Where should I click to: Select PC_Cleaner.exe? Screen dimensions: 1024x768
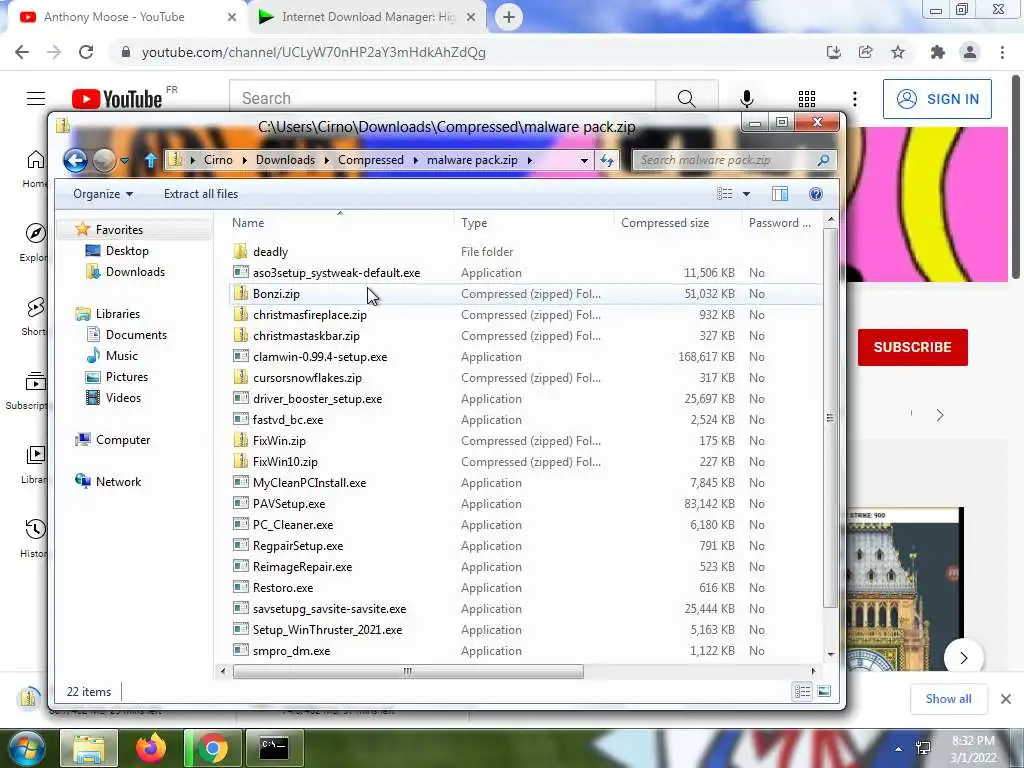coord(293,524)
